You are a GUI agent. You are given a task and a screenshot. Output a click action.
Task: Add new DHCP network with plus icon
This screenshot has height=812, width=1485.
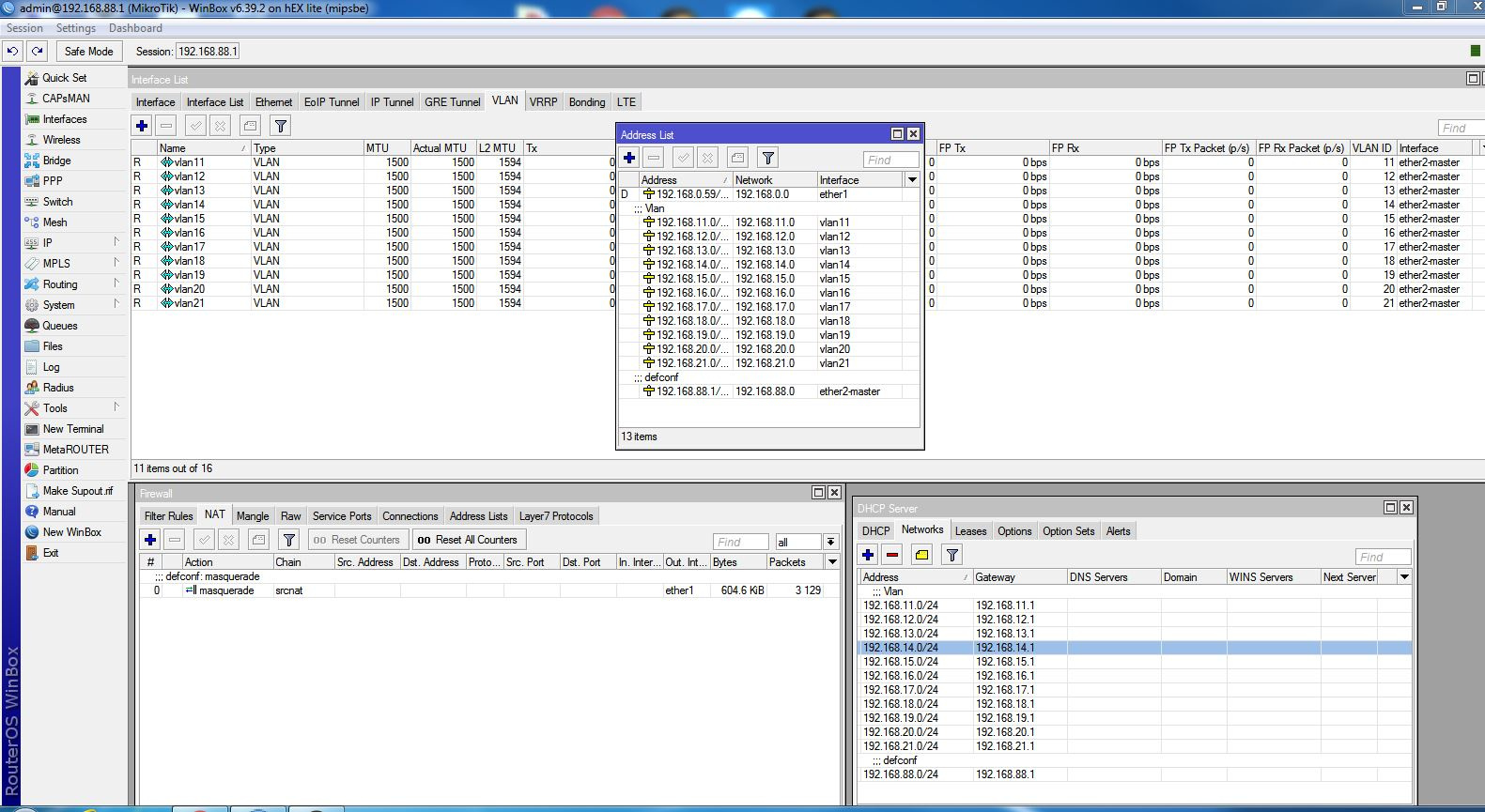(868, 555)
